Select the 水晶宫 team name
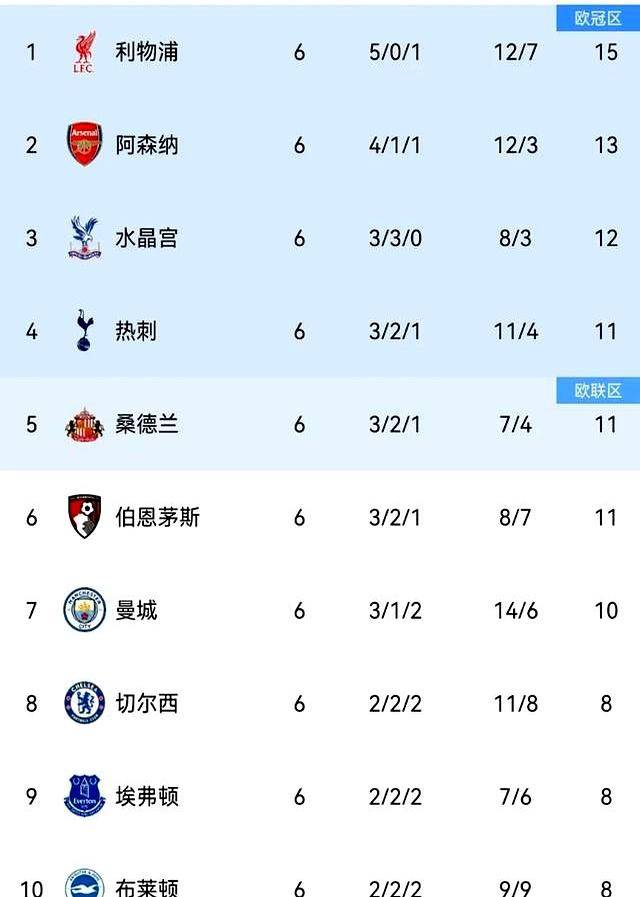This screenshot has width=640, height=897. click(x=147, y=238)
